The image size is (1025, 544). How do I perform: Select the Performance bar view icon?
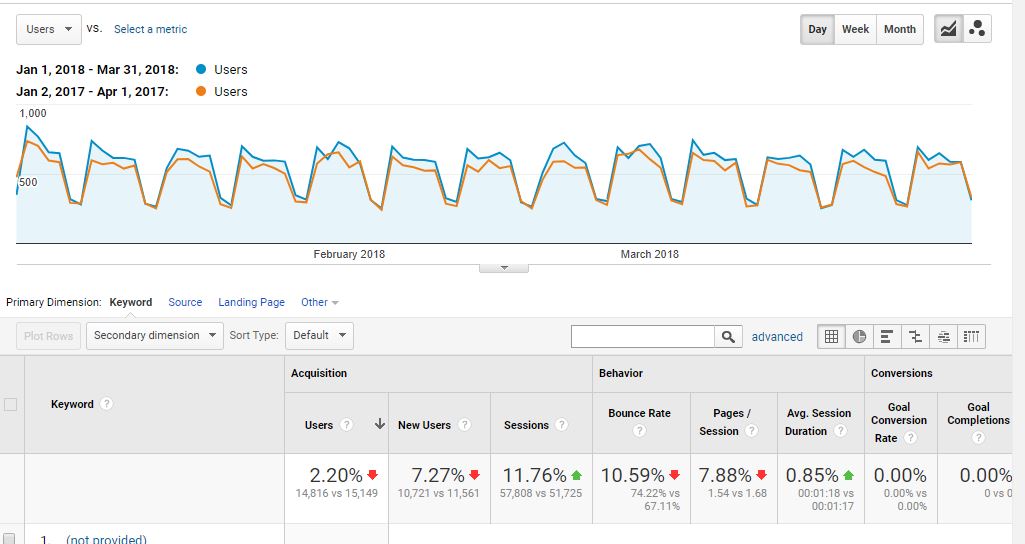(887, 337)
